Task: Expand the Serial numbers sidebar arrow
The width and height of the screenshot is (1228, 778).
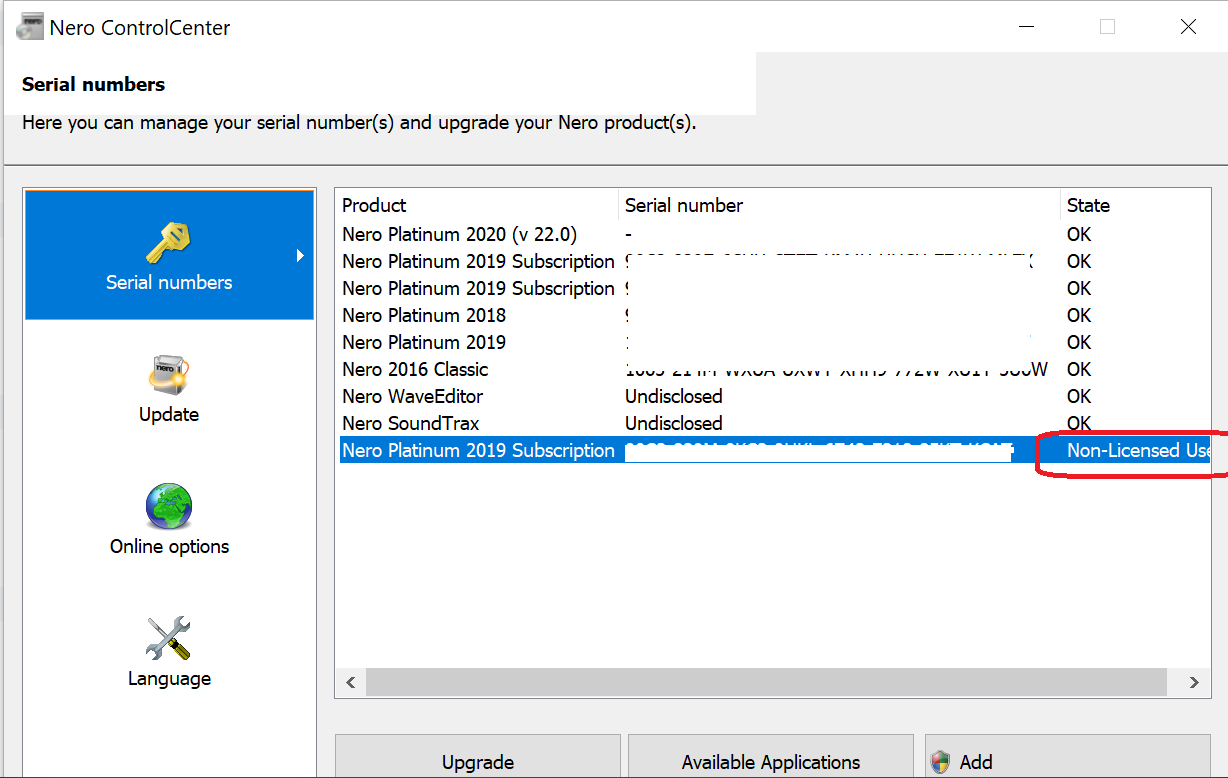Action: click(300, 256)
